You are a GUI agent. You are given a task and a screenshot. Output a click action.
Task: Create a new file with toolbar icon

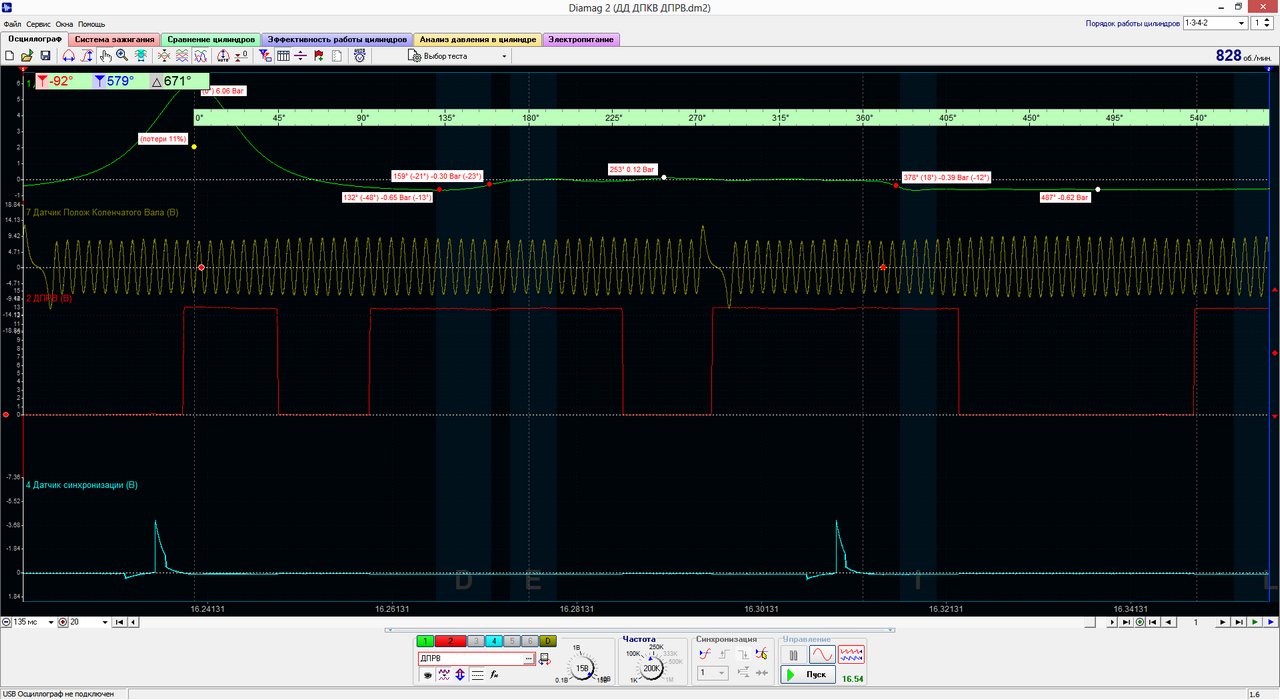9,56
